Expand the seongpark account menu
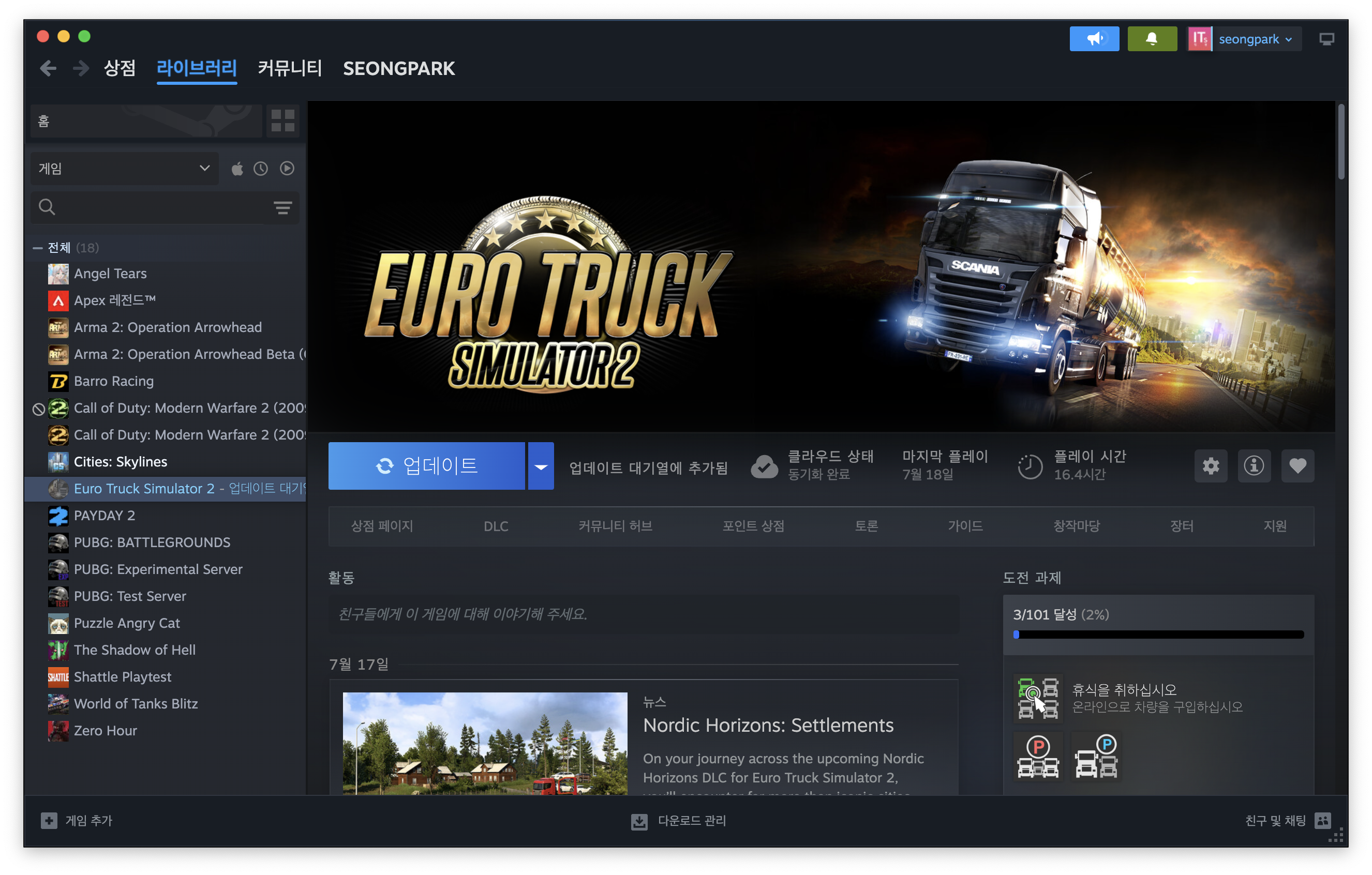The image size is (1372, 875). coord(1256,39)
